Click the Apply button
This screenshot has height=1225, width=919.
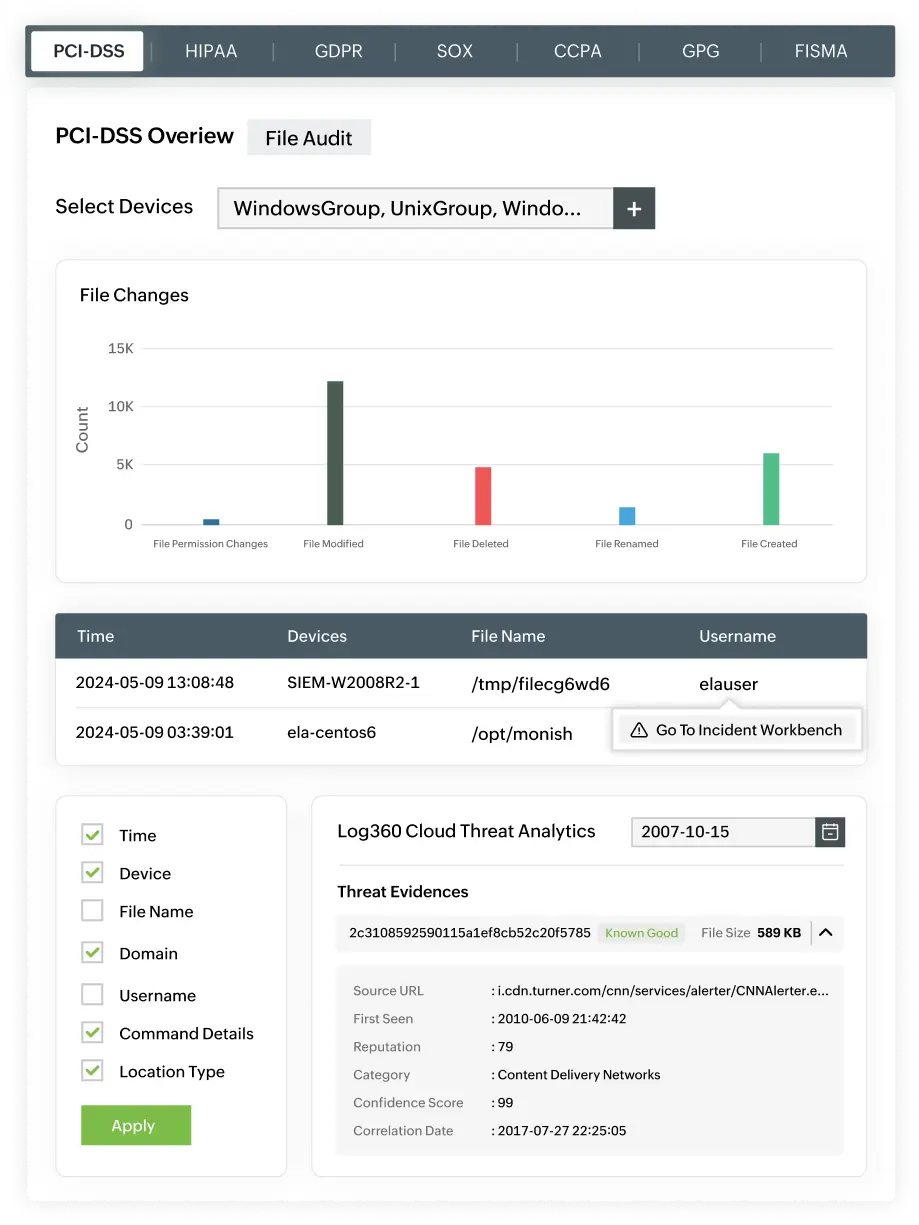[x=135, y=1124]
